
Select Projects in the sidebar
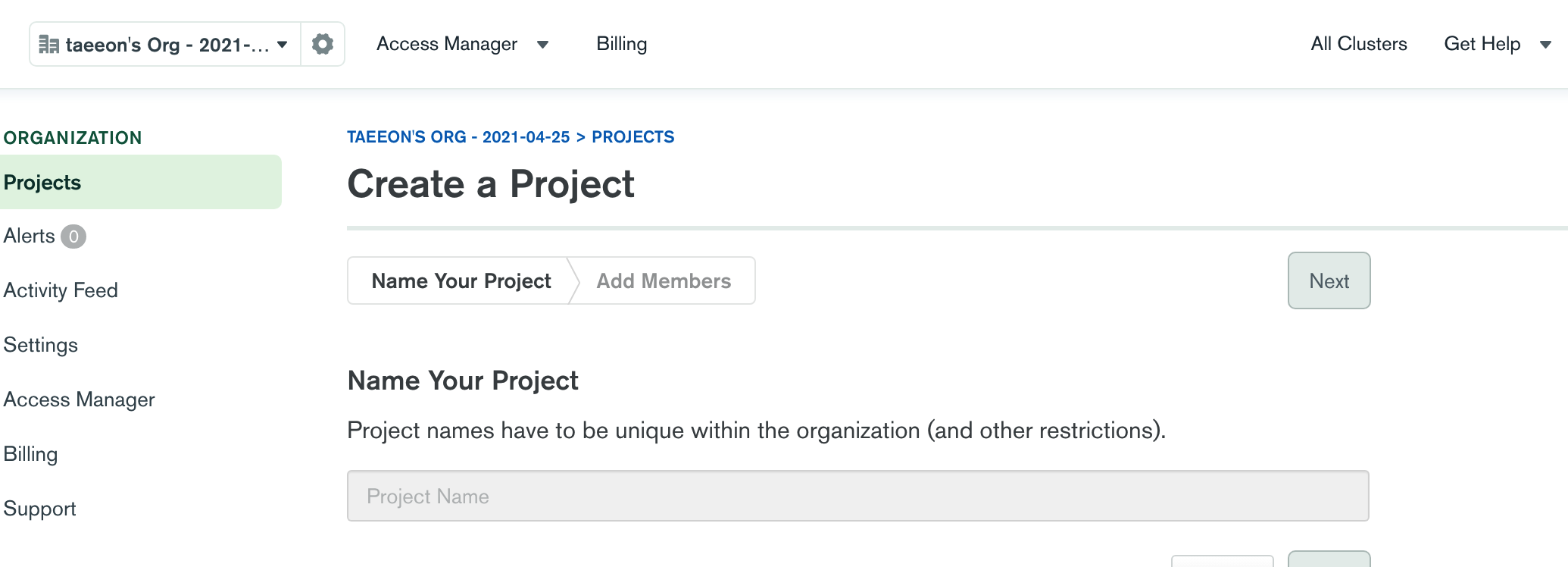pos(42,183)
